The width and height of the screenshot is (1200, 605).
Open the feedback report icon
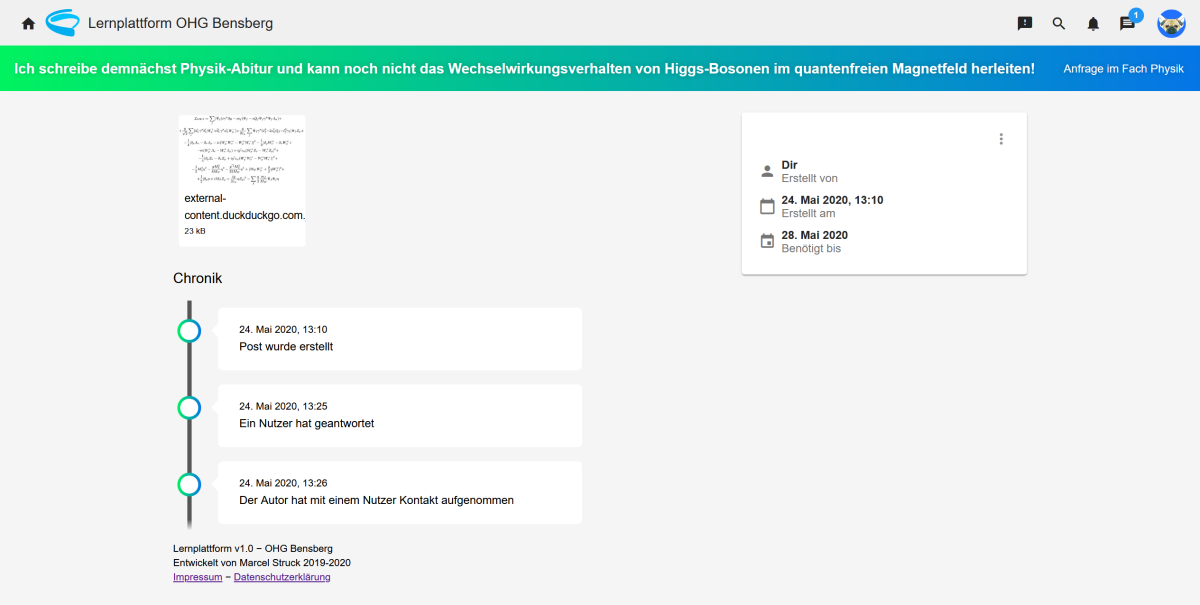coord(1025,23)
